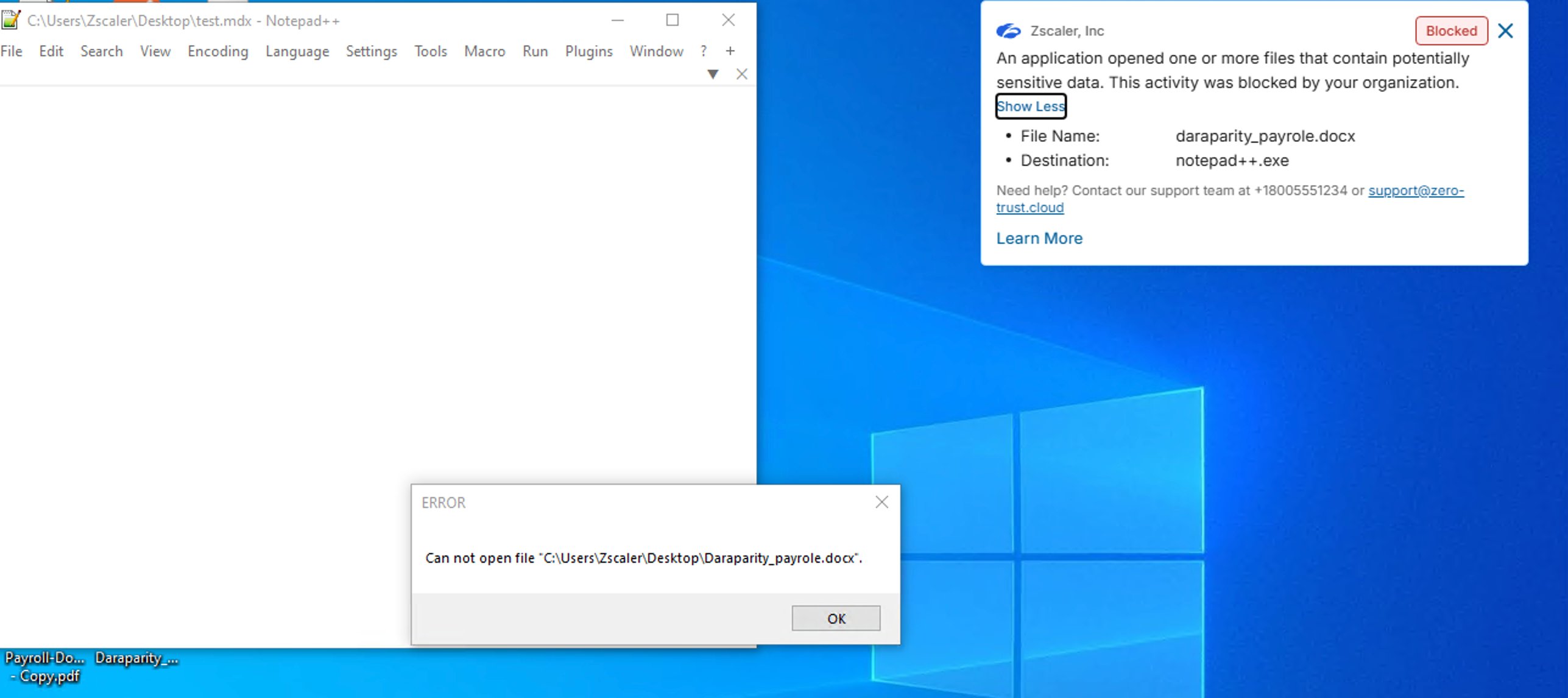
Task: Click the Notepad++ app icon in title bar
Action: pos(11,19)
